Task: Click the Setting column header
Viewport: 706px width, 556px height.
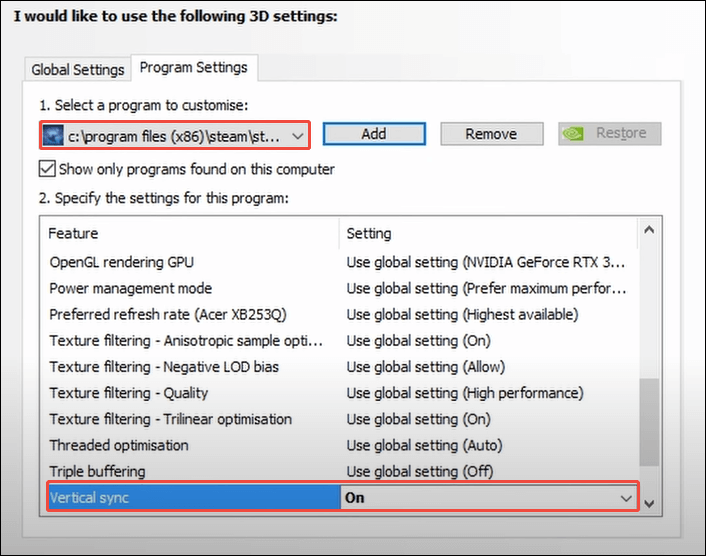Action: tap(369, 233)
